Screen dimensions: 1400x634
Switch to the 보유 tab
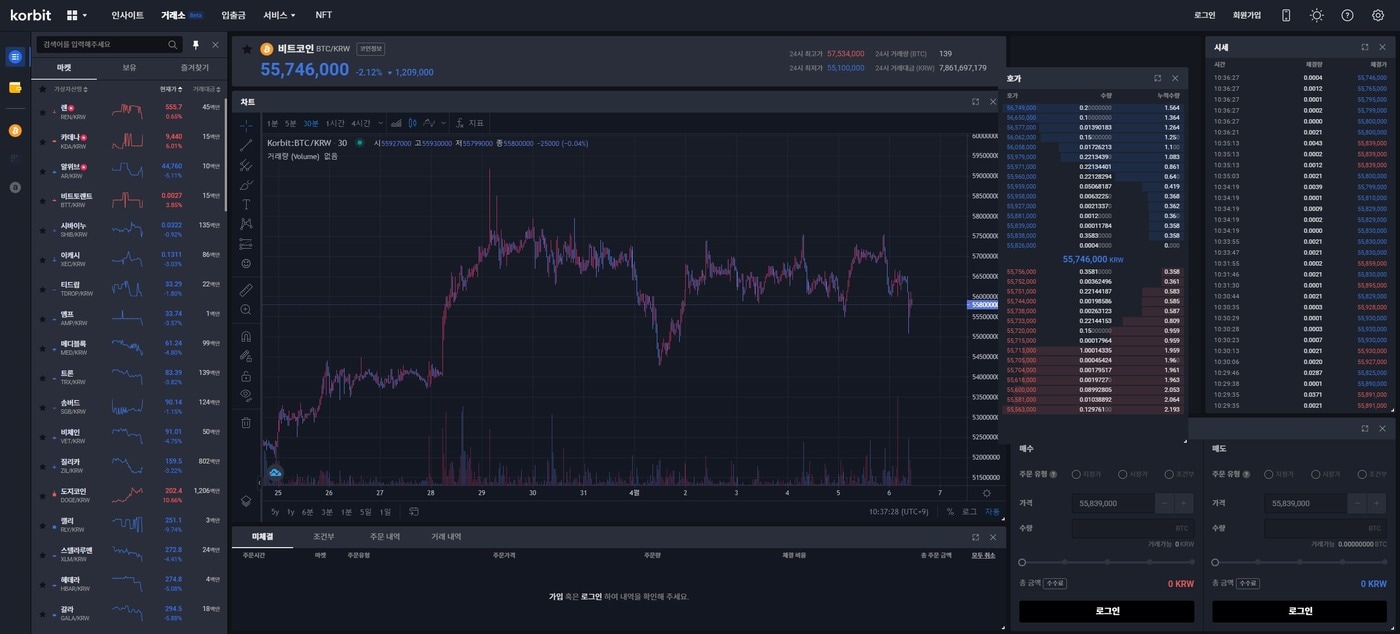pos(129,68)
